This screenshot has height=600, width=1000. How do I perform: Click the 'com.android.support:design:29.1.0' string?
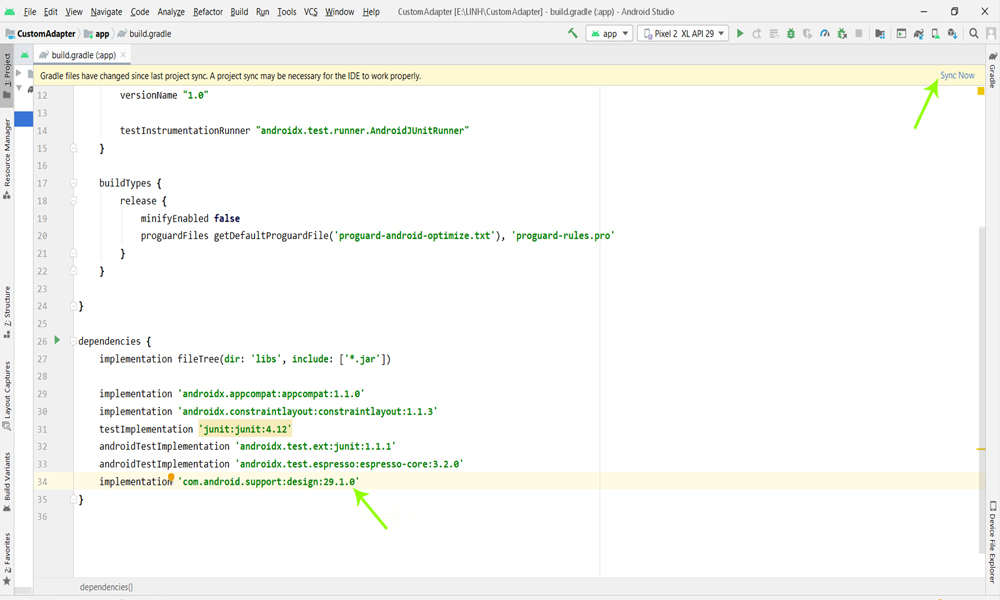tap(268, 481)
